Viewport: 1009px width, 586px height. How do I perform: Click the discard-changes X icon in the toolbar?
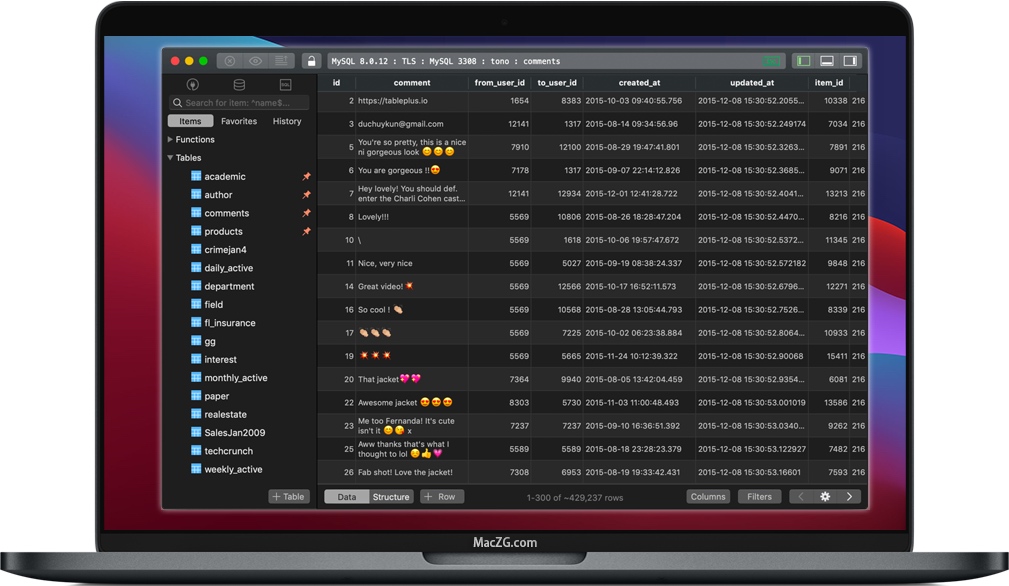pos(230,61)
